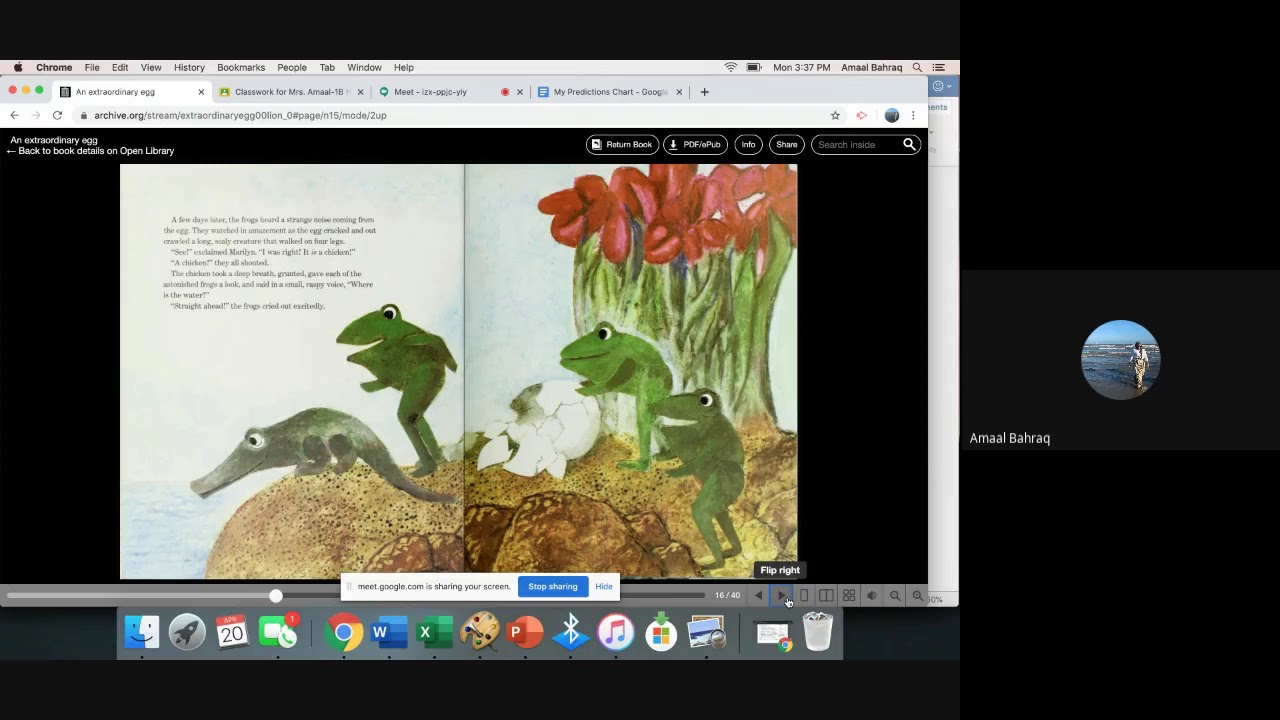Open the History menu

pos(189,68)
